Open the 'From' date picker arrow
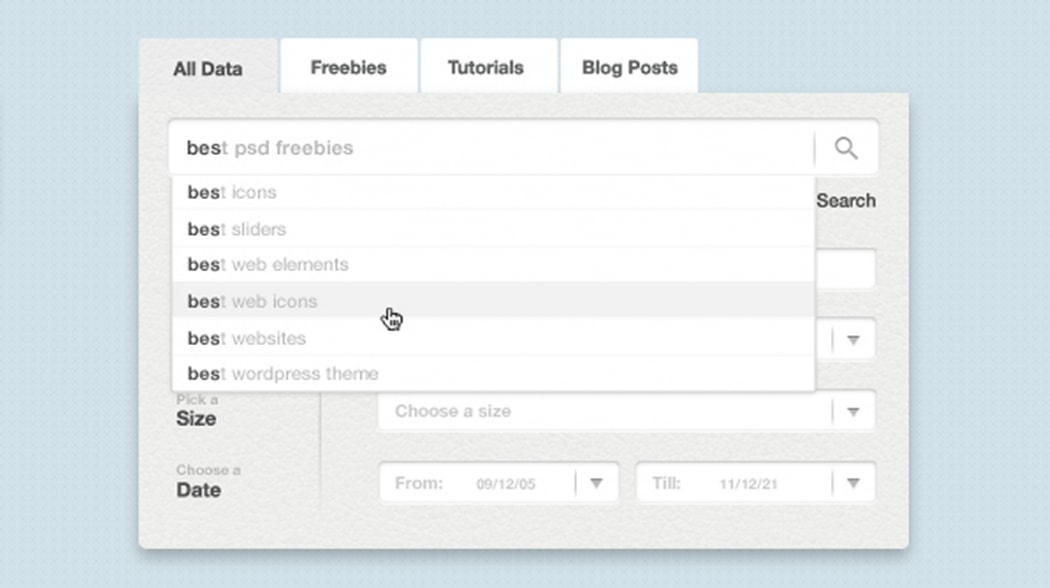The height and width of the screenshot is (588, 1050). coord(596,483)
